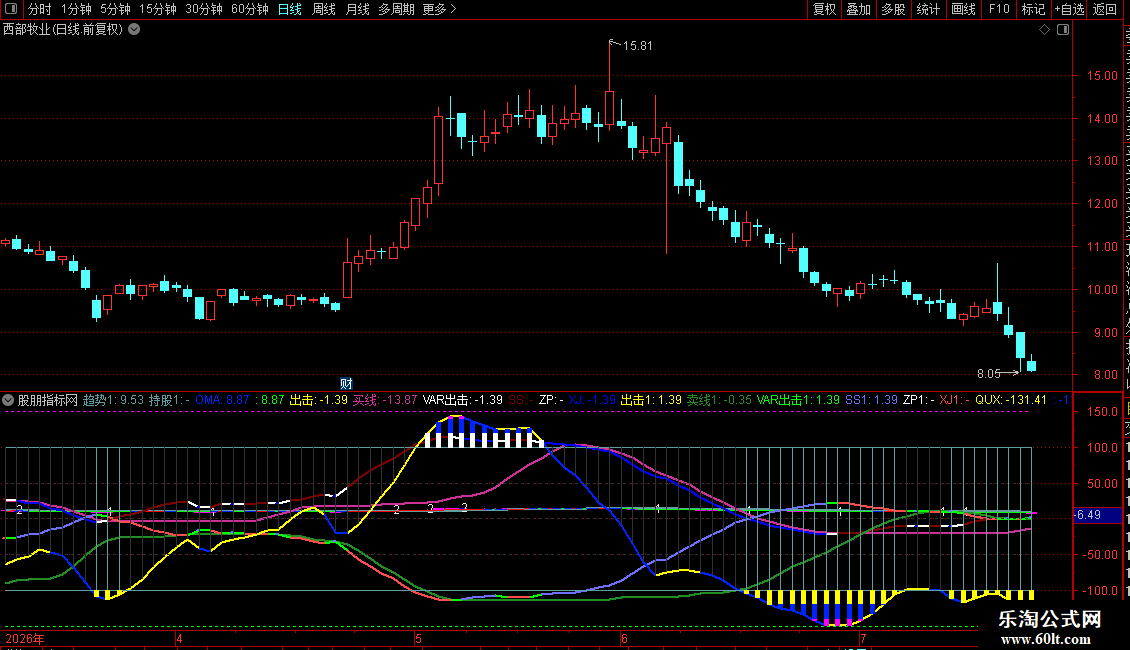The height and width of the screenshot is (650, 1130).
Task: Click the 8.05 low price label
Action: [x=988, y=373]
